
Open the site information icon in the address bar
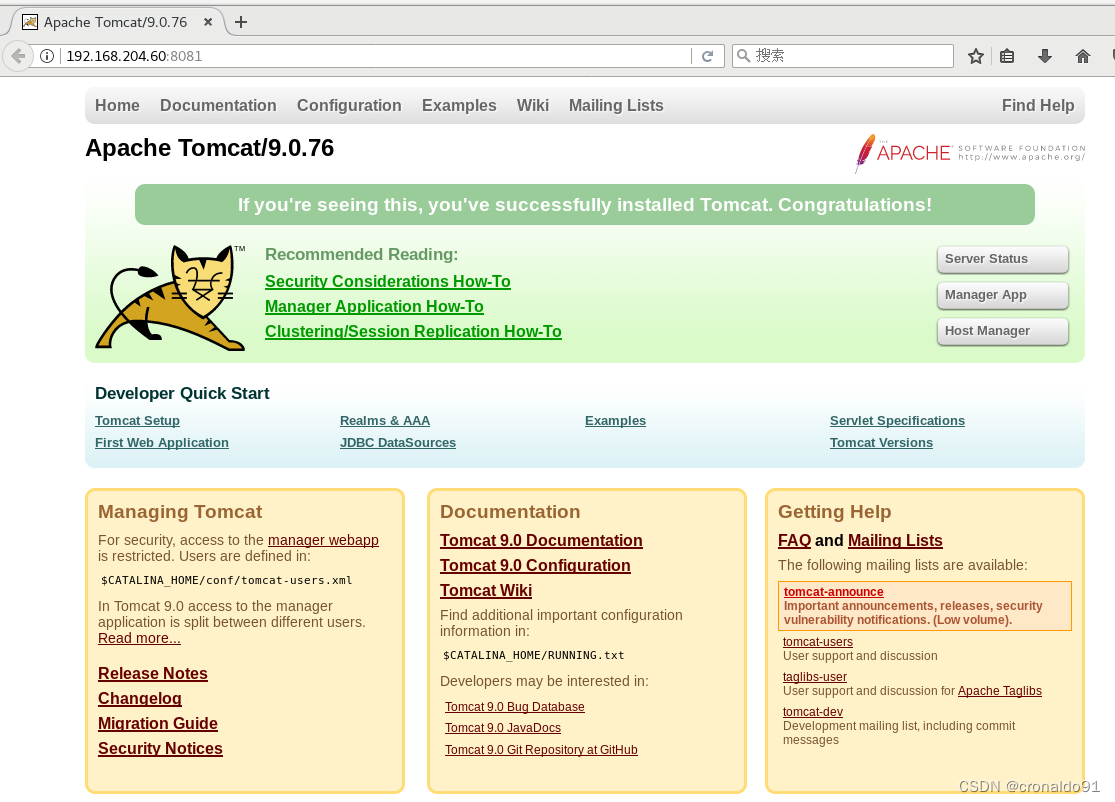coord(47,56)
